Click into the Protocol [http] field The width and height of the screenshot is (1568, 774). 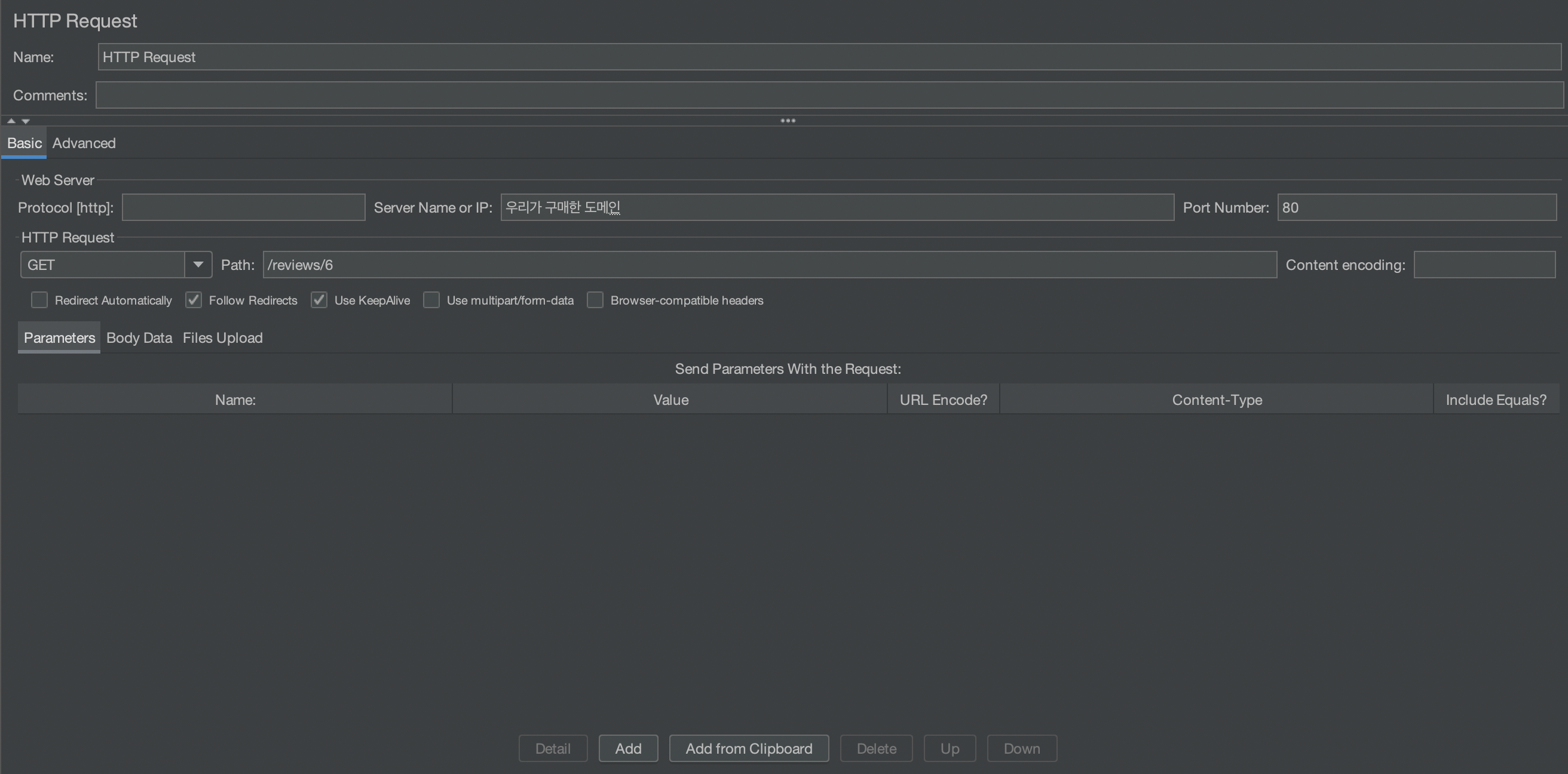pyautogui.click(x=243, y=207)
